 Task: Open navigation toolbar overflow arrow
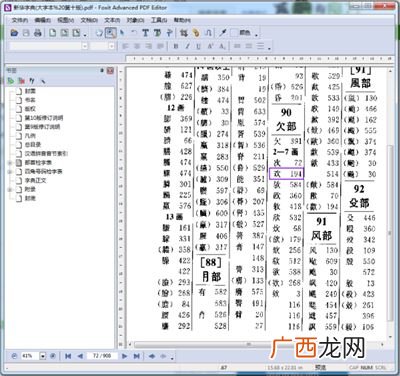(x=172, y=358)
